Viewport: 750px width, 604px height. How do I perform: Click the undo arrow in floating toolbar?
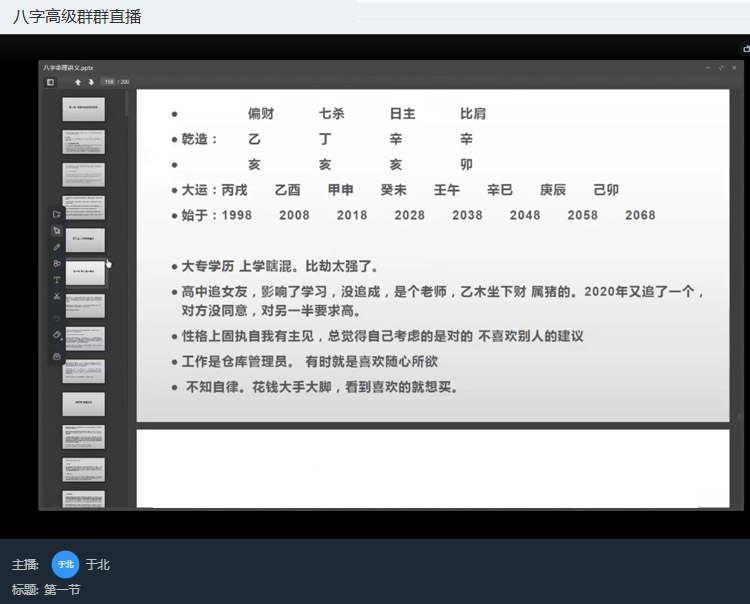click(x=57, y=316)
